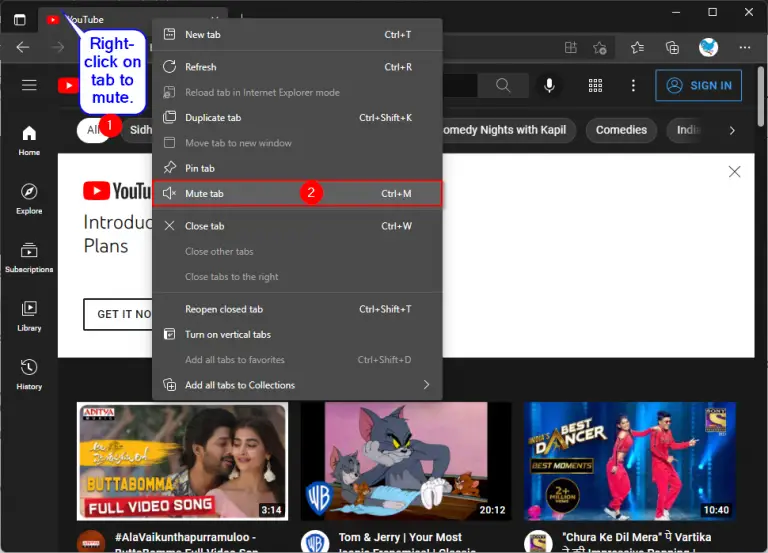768x553 pixels.
Task: Select Pin tab in context menu
Action: [297, 168]
